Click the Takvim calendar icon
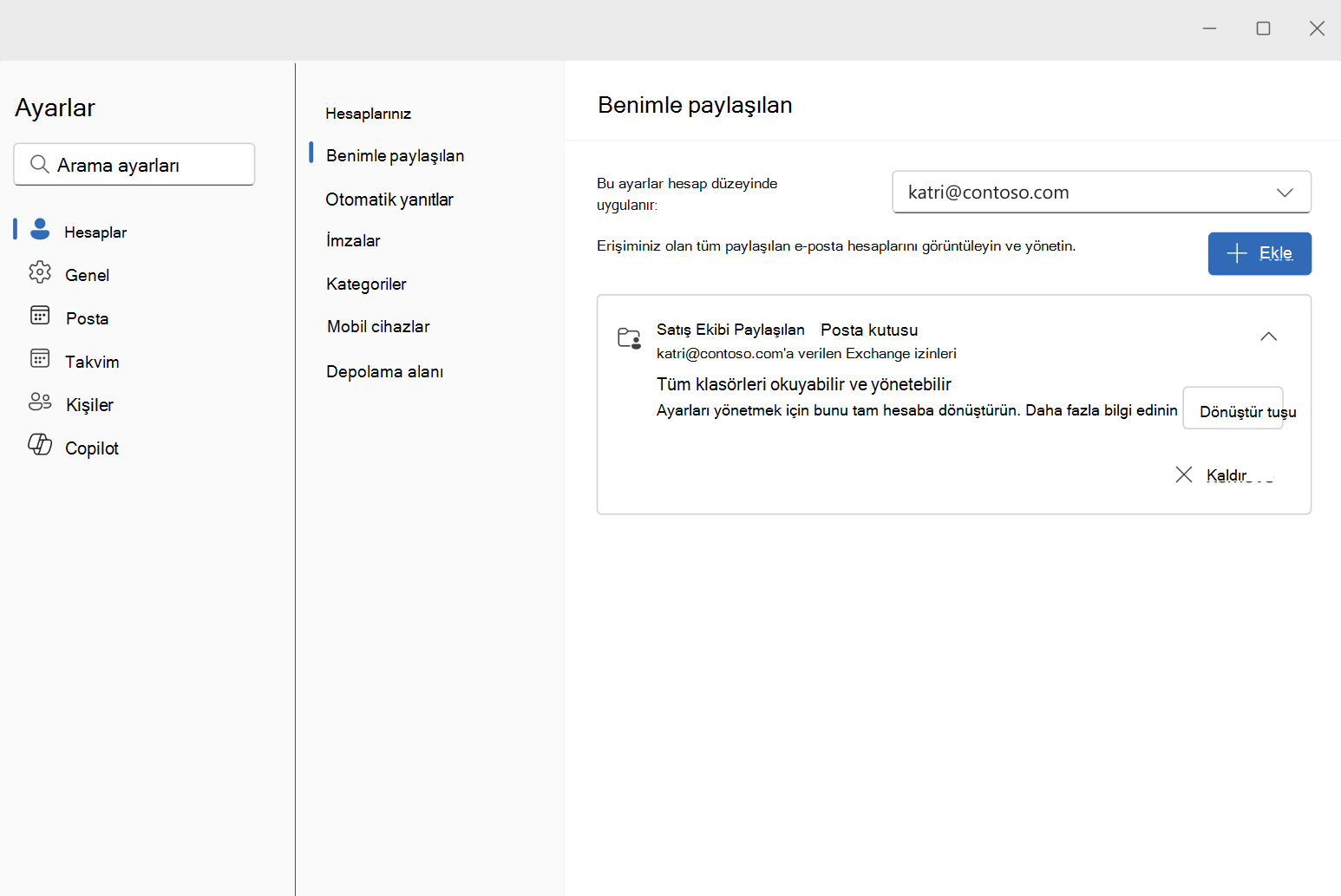The image size is (1341, 896). 40,357
